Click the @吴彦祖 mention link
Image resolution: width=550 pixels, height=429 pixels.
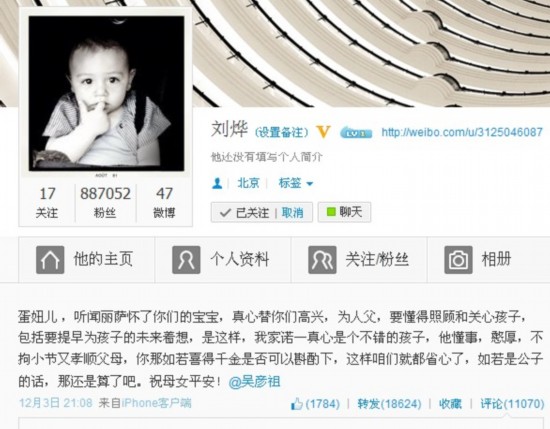coord(254,382)
